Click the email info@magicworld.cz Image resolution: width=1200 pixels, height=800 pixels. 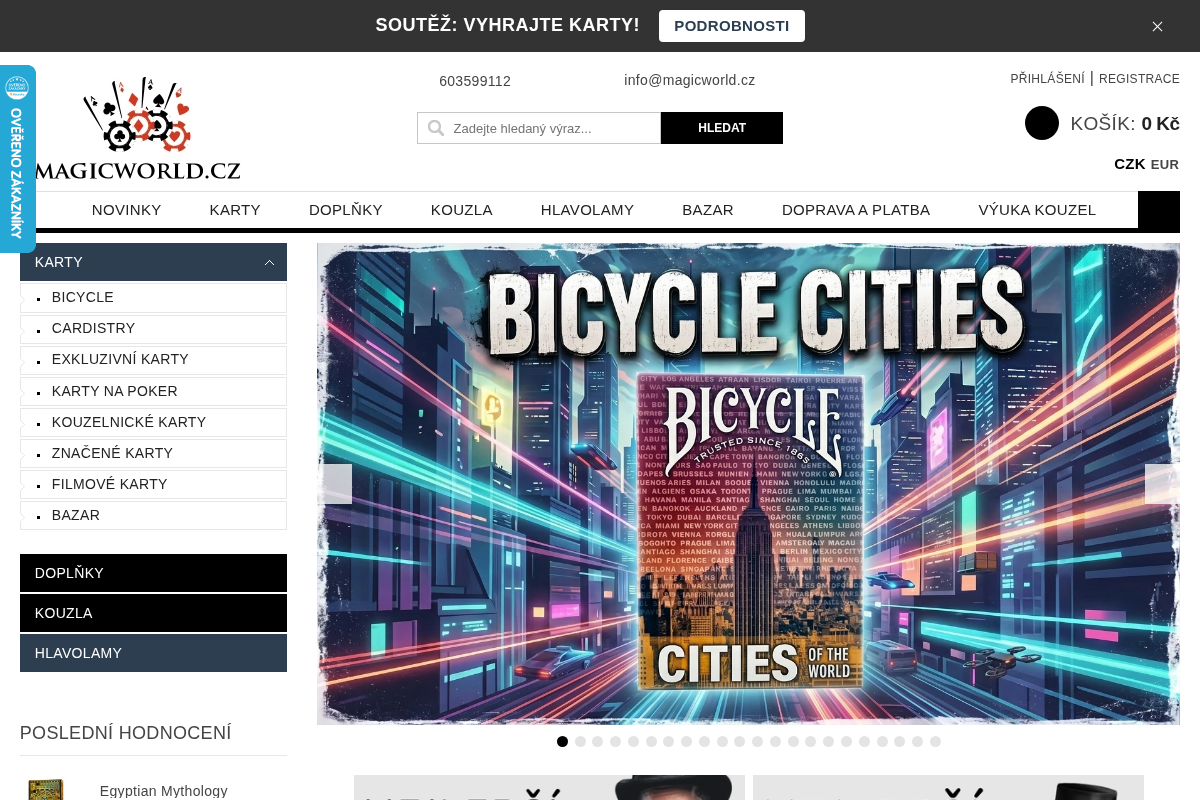pos(690,80)
